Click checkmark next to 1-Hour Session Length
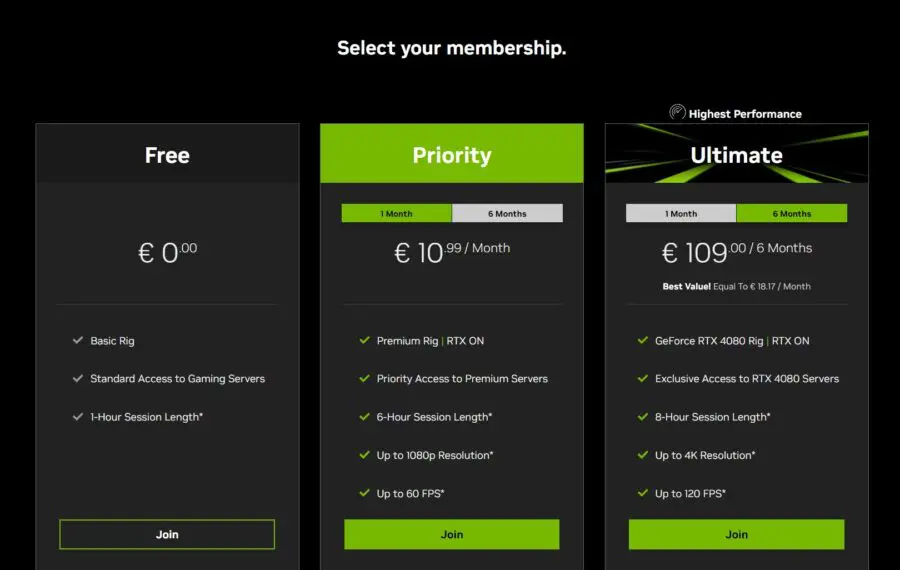This screenshot has width=900, height=570. (x=77, y=416)
